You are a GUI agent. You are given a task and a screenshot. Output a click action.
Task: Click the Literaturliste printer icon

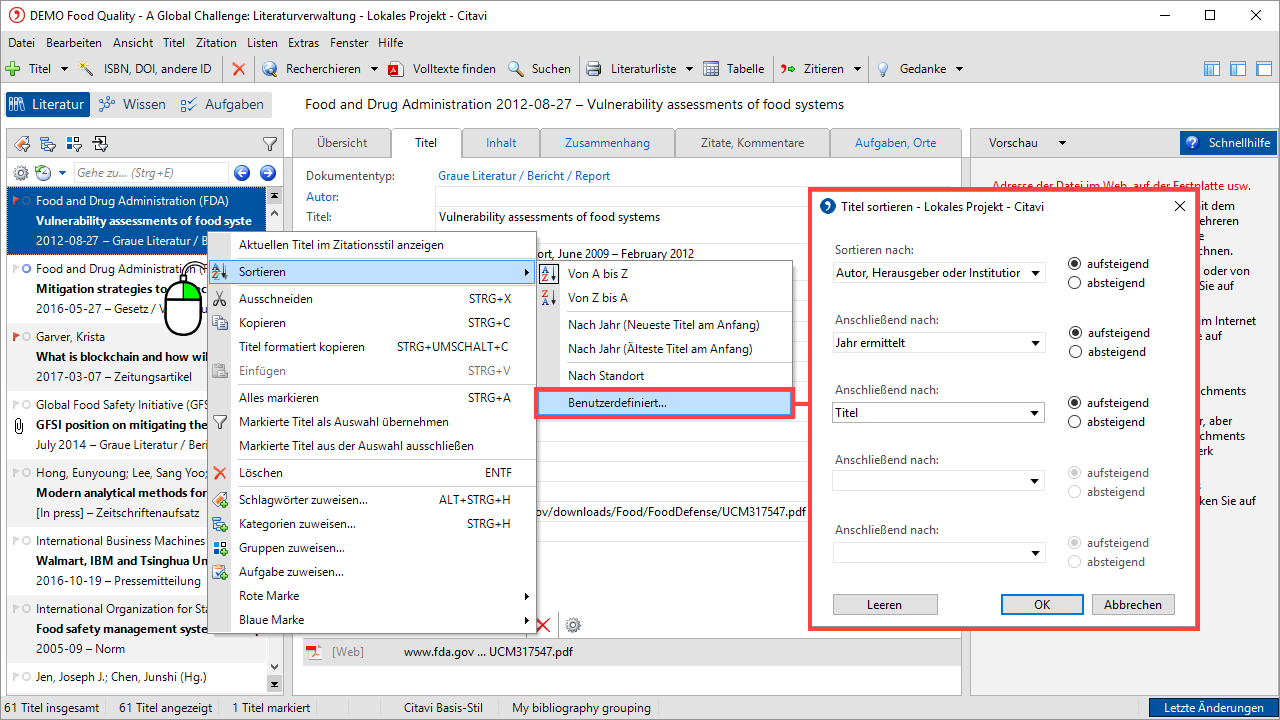click(x=594, y=69)
